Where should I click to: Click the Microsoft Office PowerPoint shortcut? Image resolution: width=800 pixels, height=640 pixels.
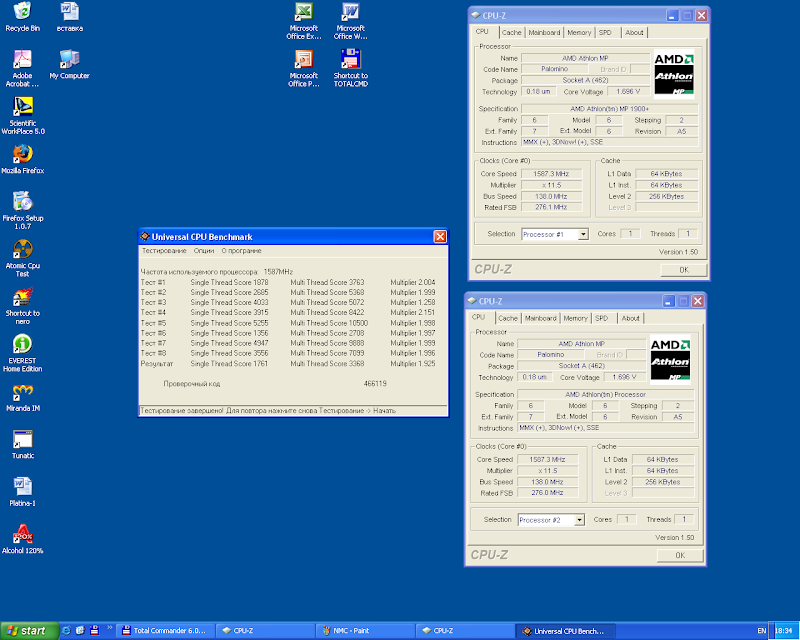click(304, 68)
